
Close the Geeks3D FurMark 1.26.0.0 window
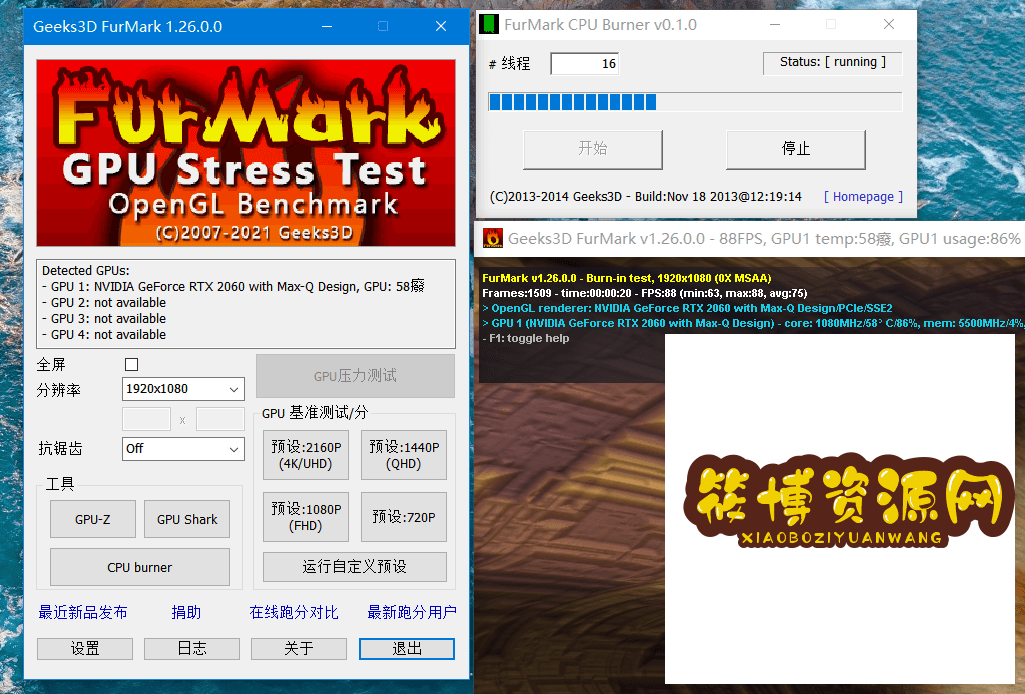pyautogui.click(x=441, y=27)
